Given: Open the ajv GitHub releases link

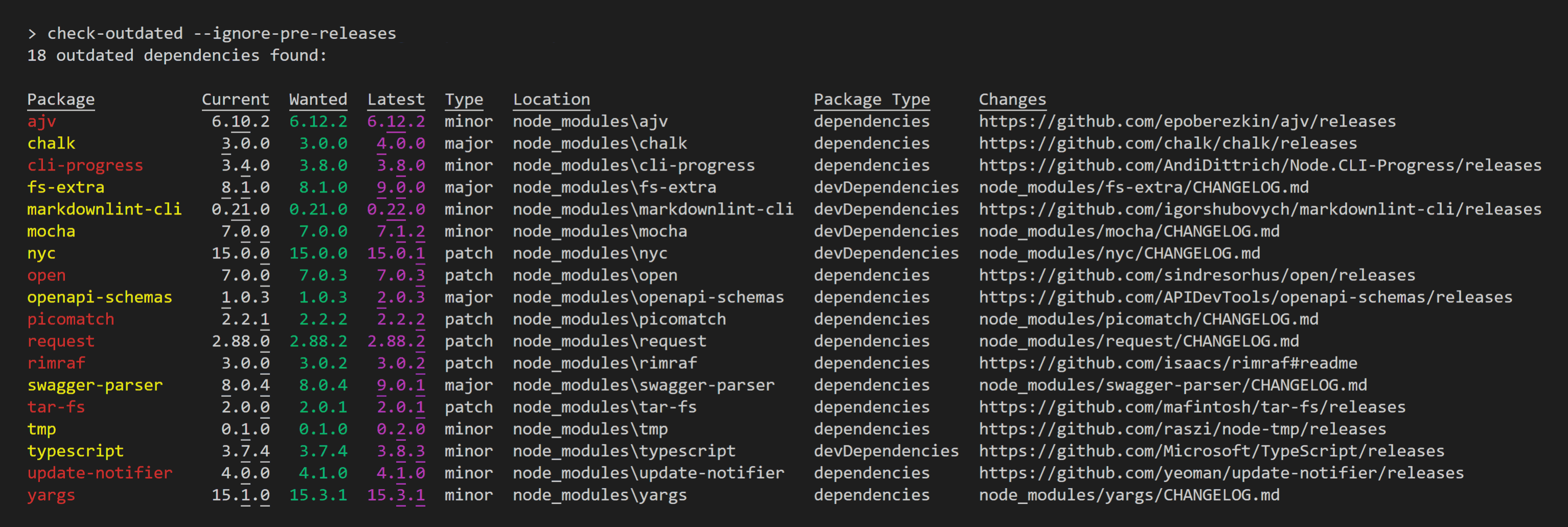Looking at the screenshot, I should (x=1187, y=122).
